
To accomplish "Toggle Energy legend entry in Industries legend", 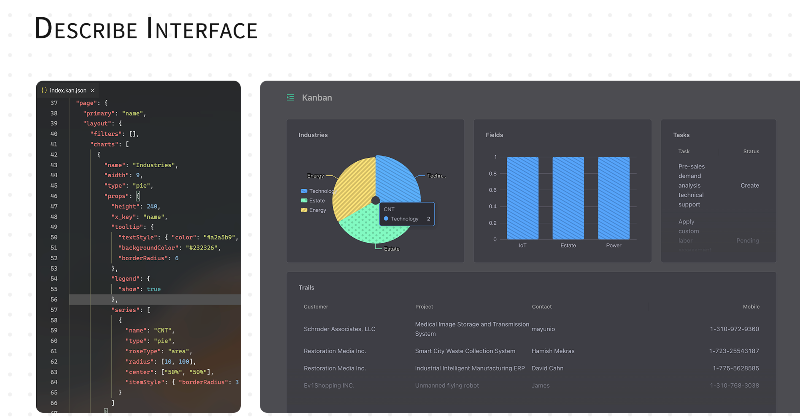I will (x=314, y=210).
